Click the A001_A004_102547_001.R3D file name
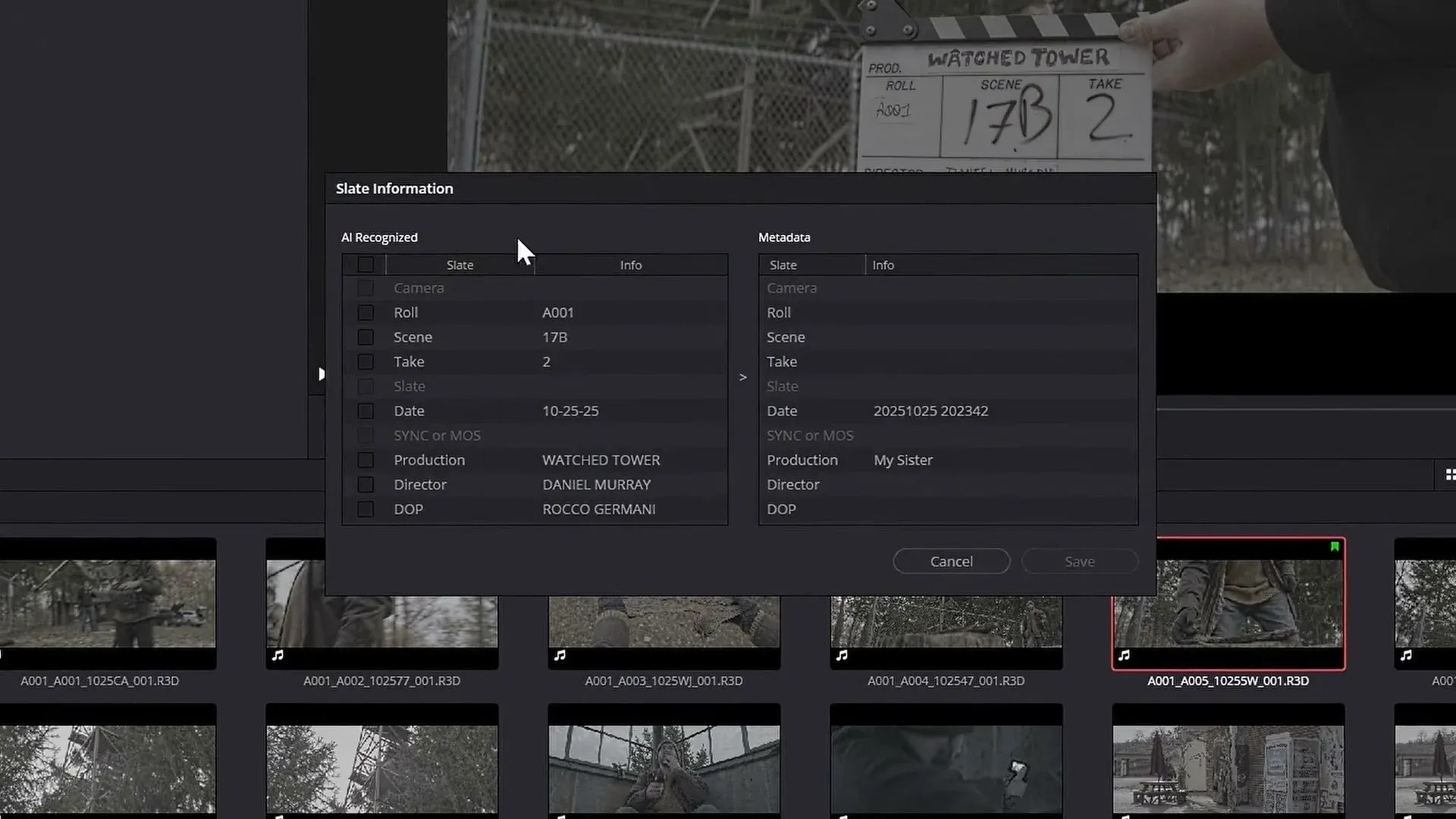Screen dimensions: 1456x819 946,681
